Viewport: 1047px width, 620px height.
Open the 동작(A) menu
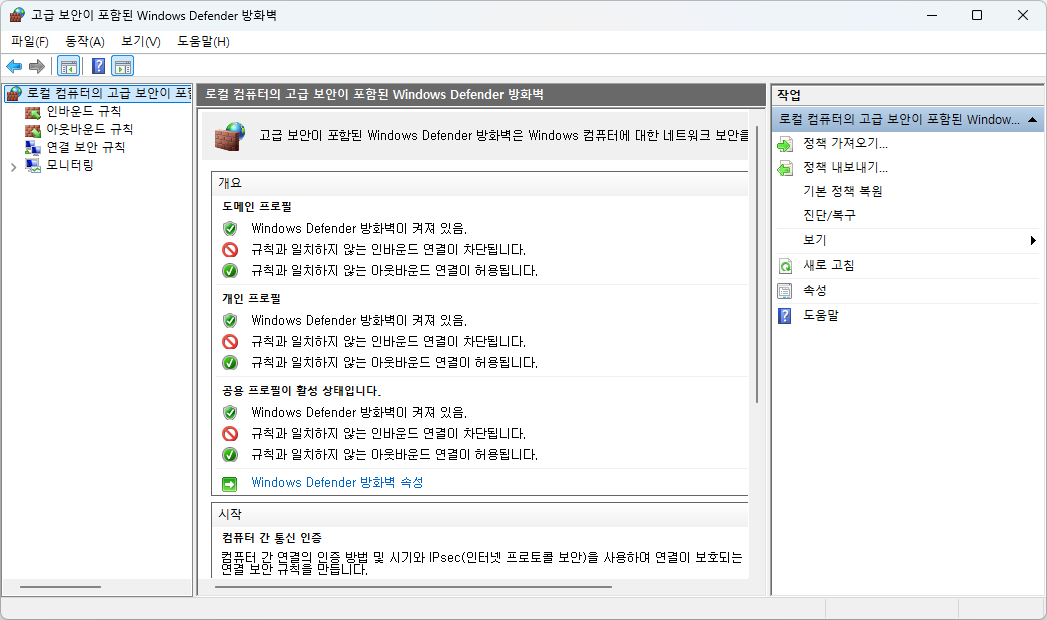85,41
